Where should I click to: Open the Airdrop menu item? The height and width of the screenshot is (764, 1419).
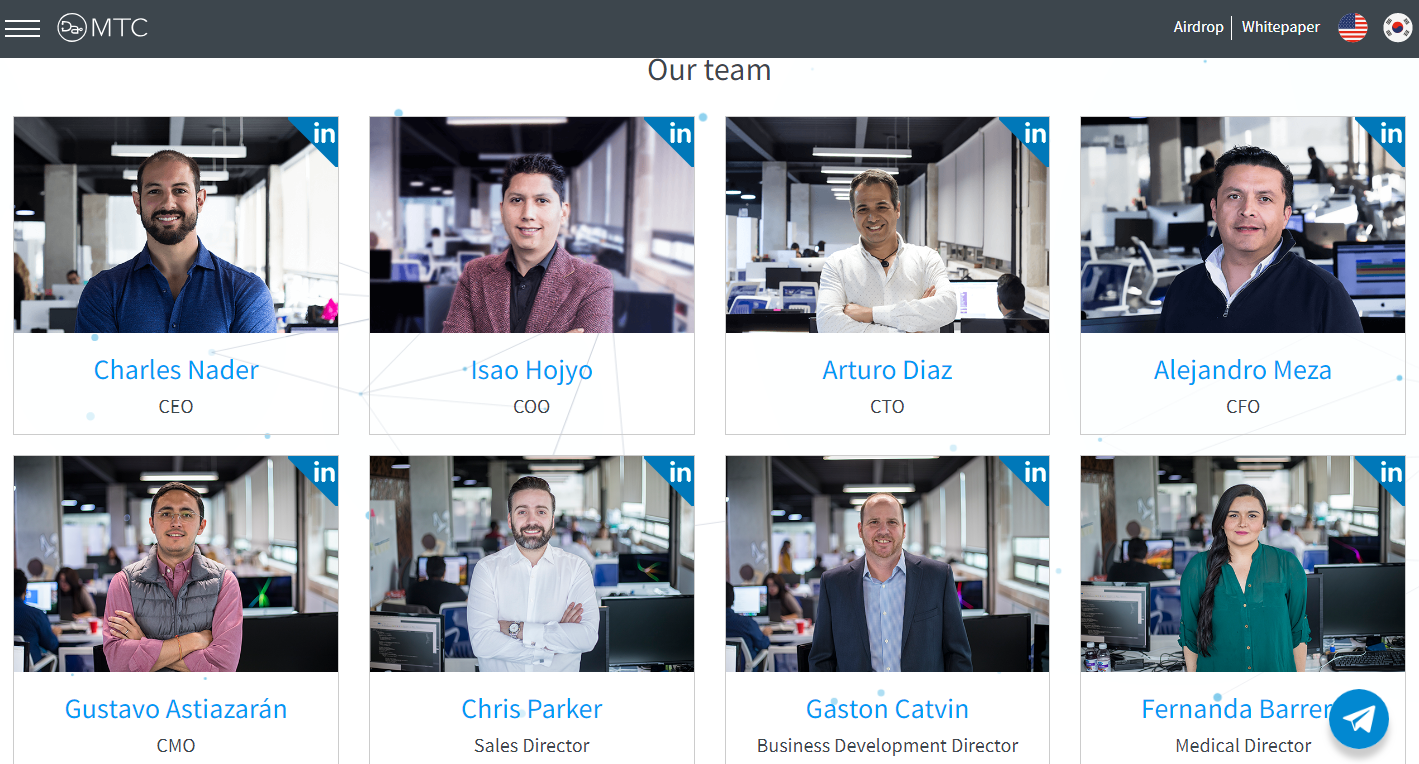(x=1198, y=27)
